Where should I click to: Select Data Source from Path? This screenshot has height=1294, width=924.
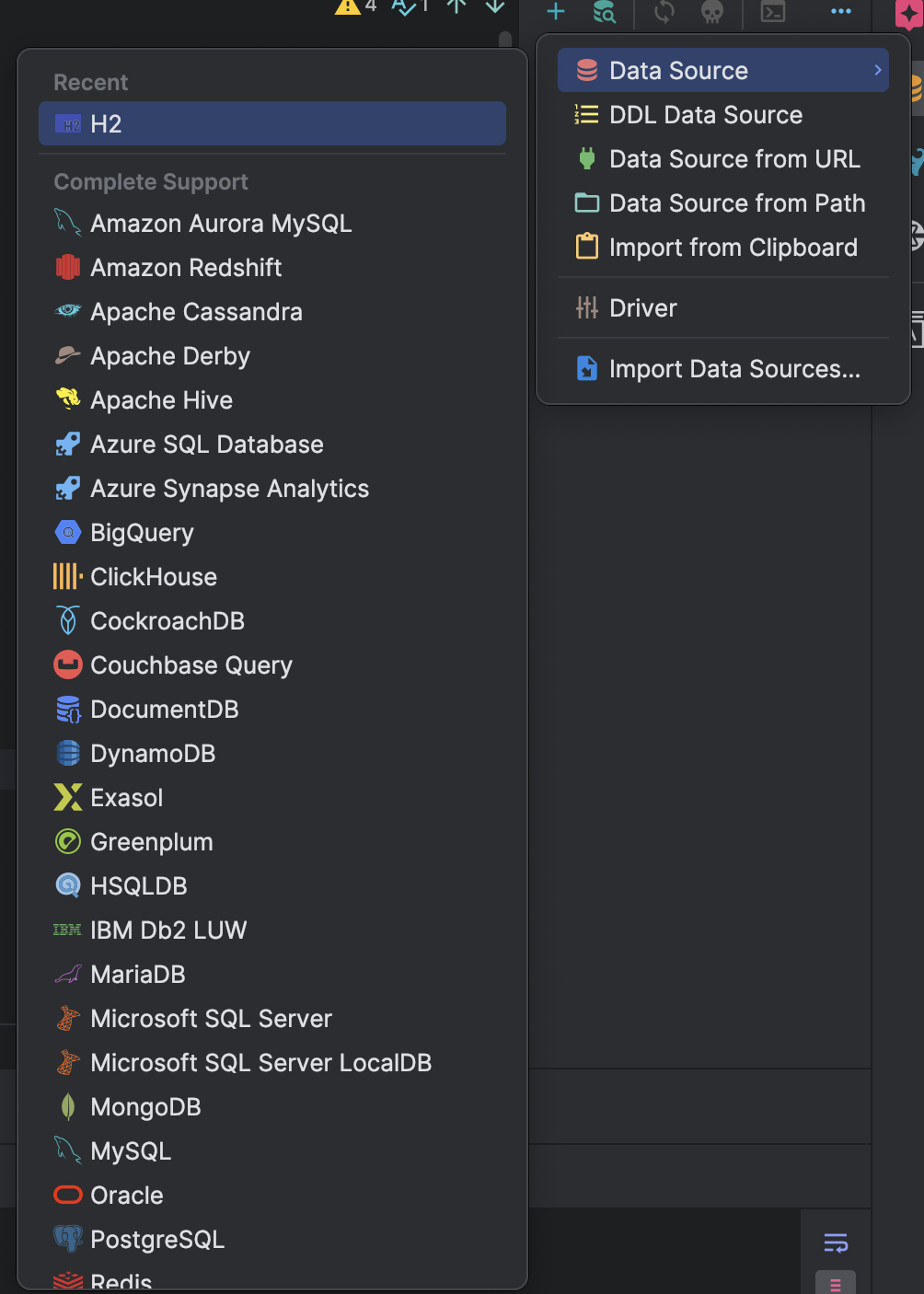point(737,203)
